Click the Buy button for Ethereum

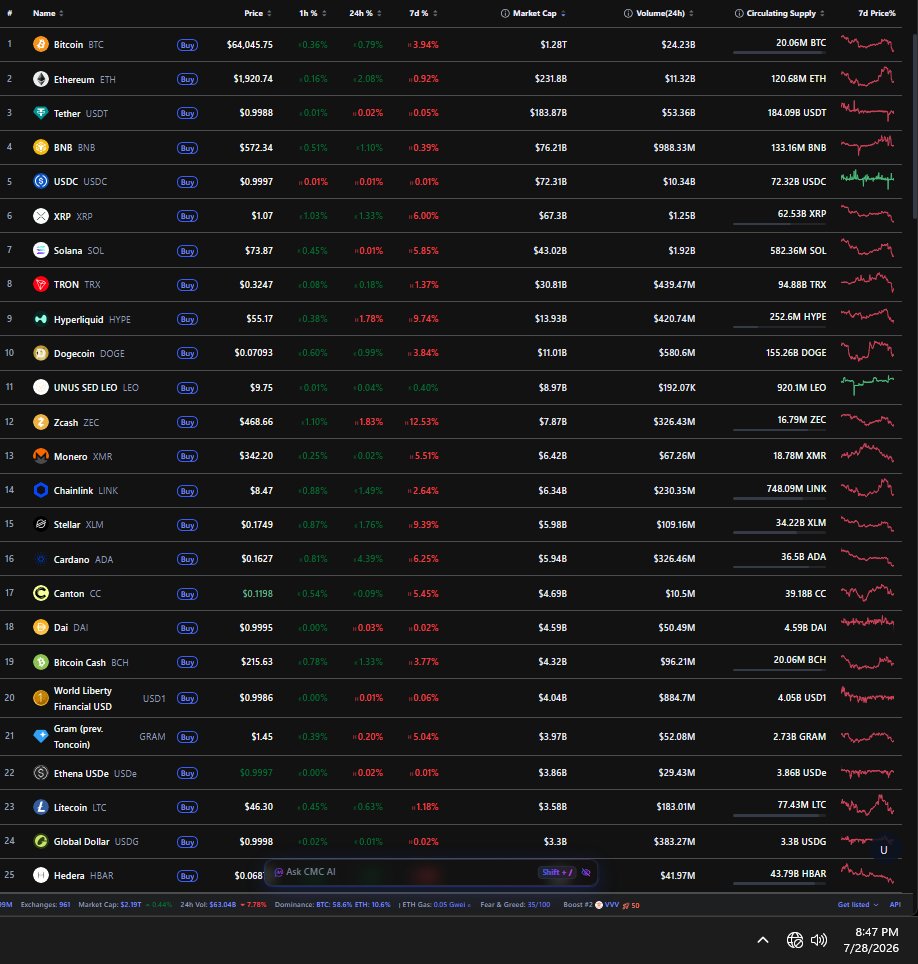point(188,79)
